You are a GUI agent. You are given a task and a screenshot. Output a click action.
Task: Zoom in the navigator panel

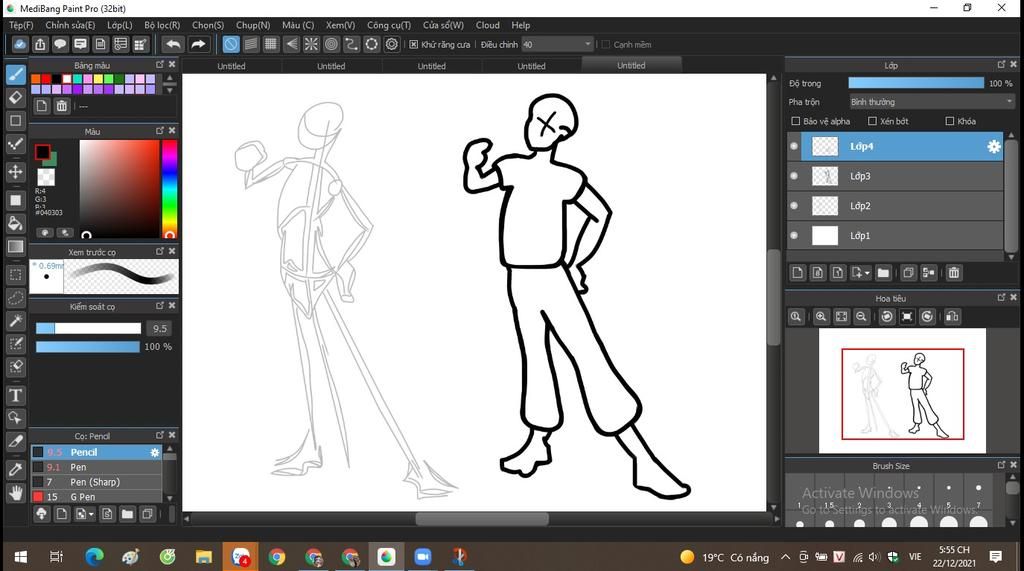(821, 317)
